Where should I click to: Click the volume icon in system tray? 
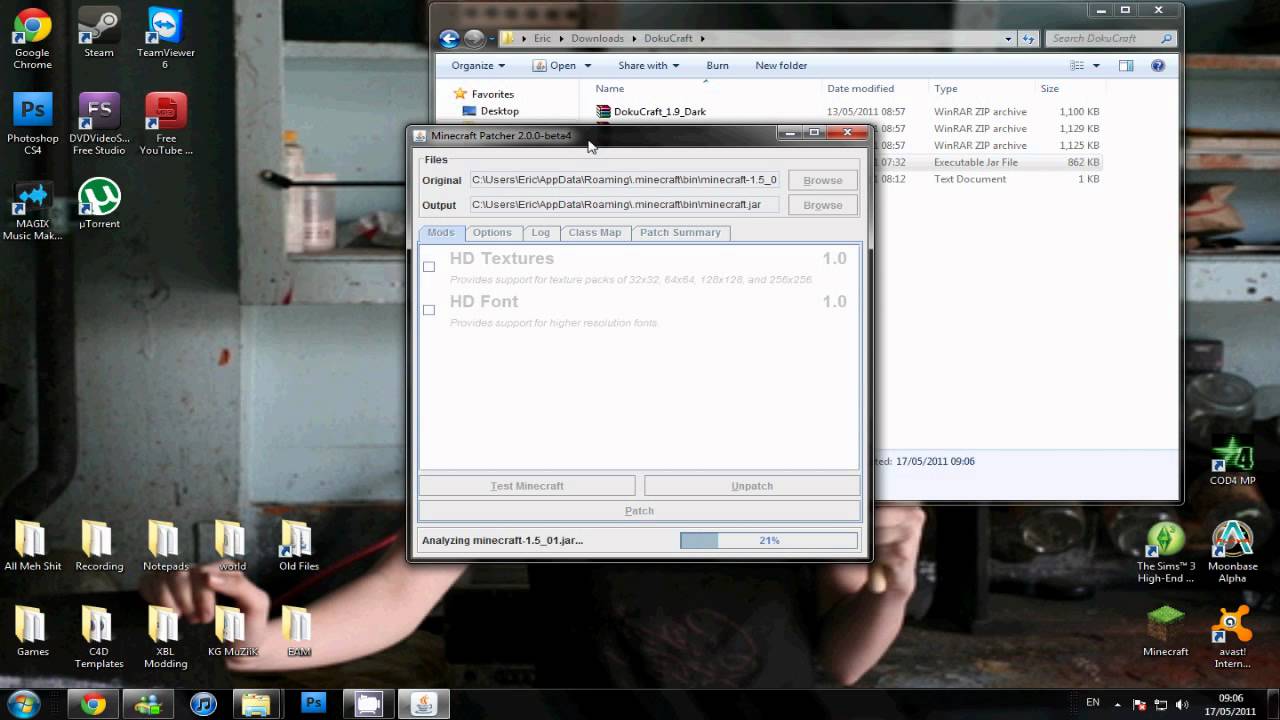(1182, 703)
